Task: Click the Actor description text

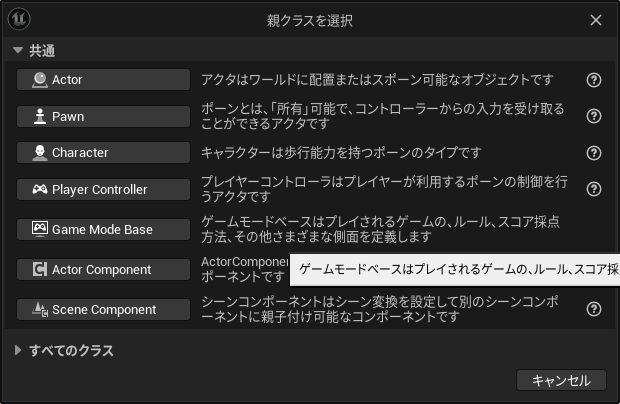Action: [377, 80]
